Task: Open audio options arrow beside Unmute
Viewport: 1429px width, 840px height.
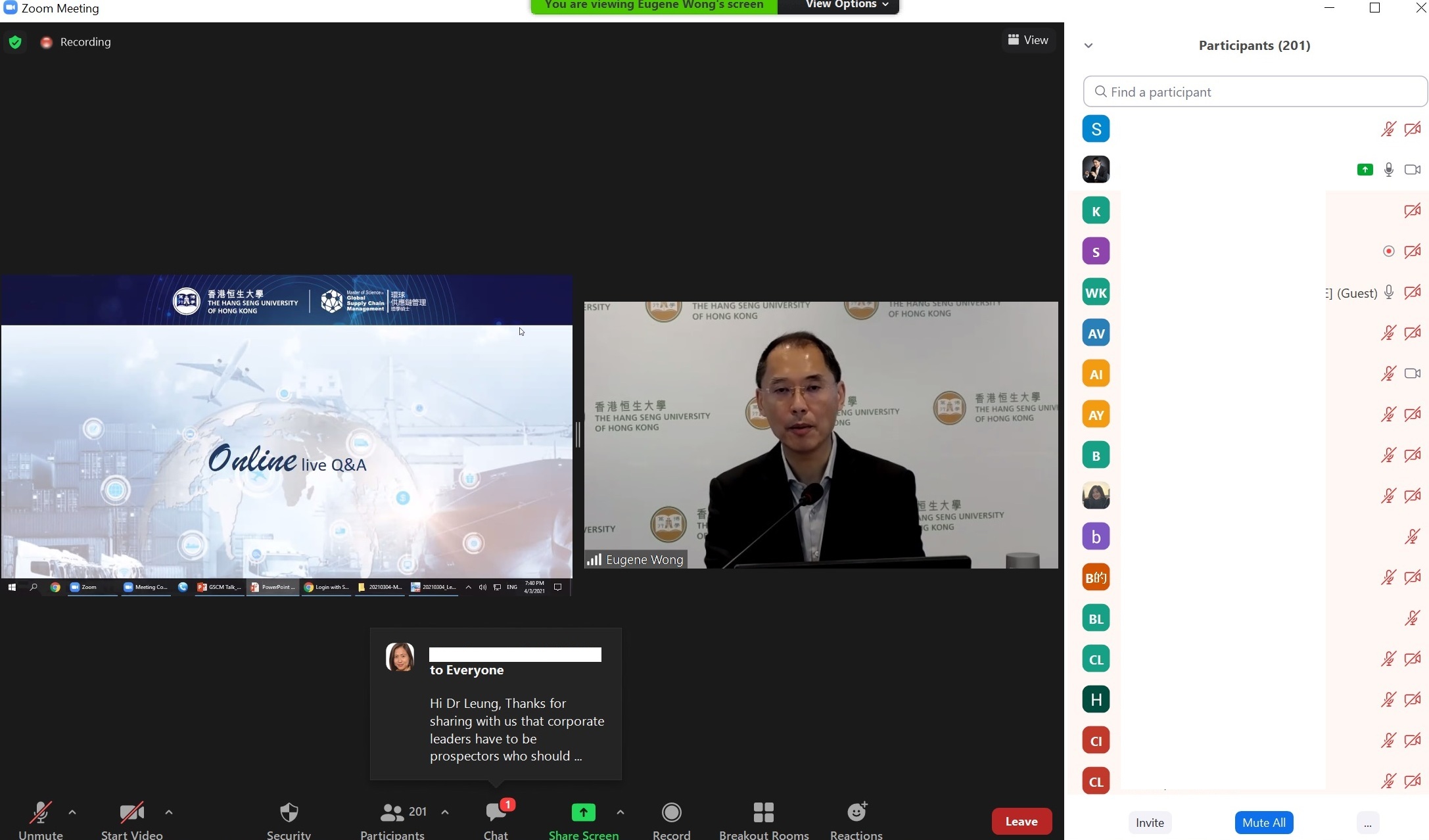Action: coord(72,812)
